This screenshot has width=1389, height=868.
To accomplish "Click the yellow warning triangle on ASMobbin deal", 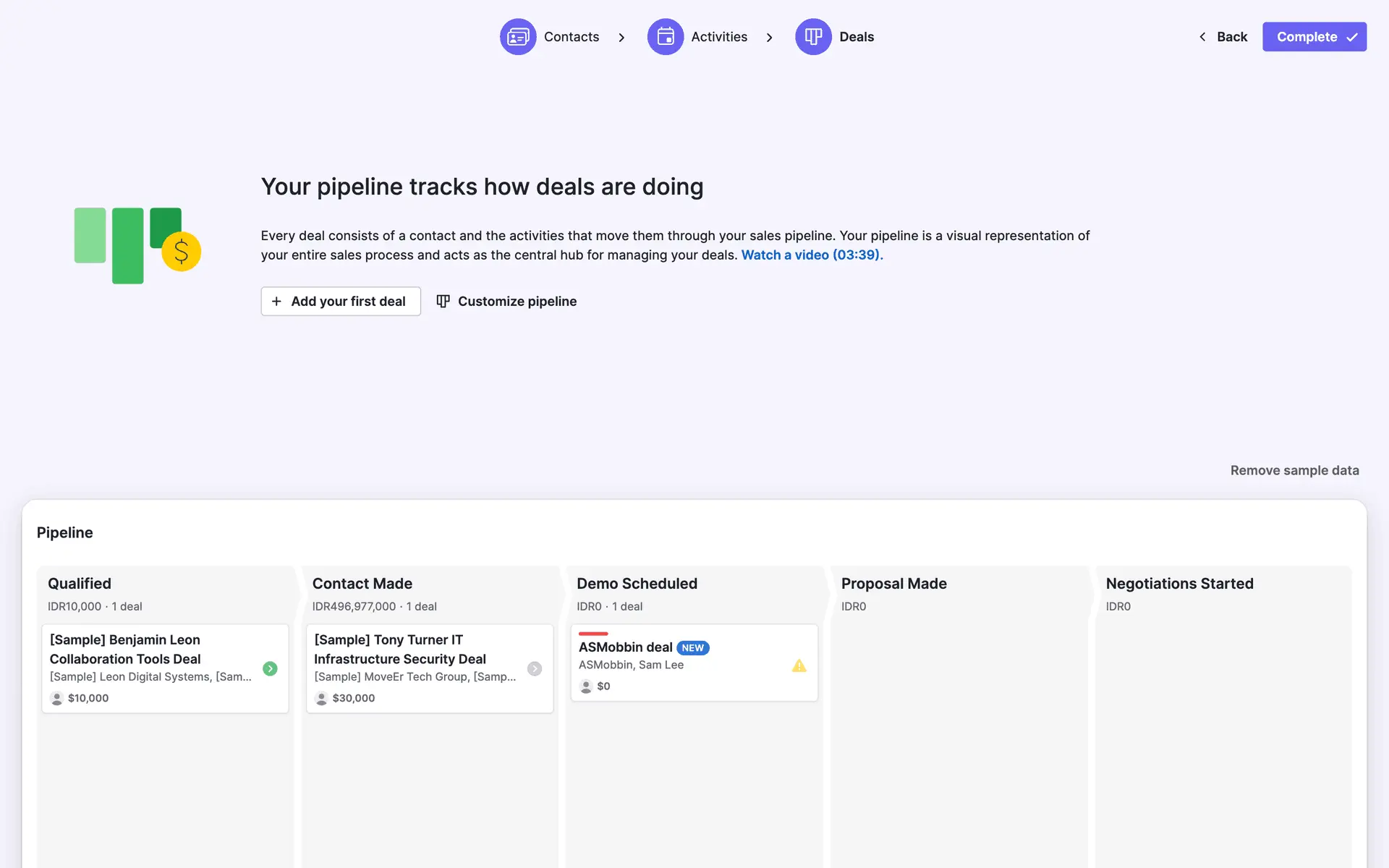I will click(x=799, y=665).
